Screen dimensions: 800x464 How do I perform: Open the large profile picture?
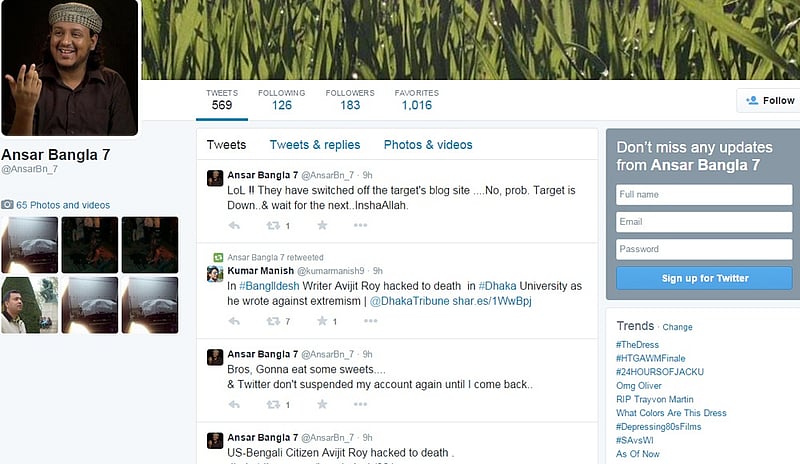(x=69, y=67)
